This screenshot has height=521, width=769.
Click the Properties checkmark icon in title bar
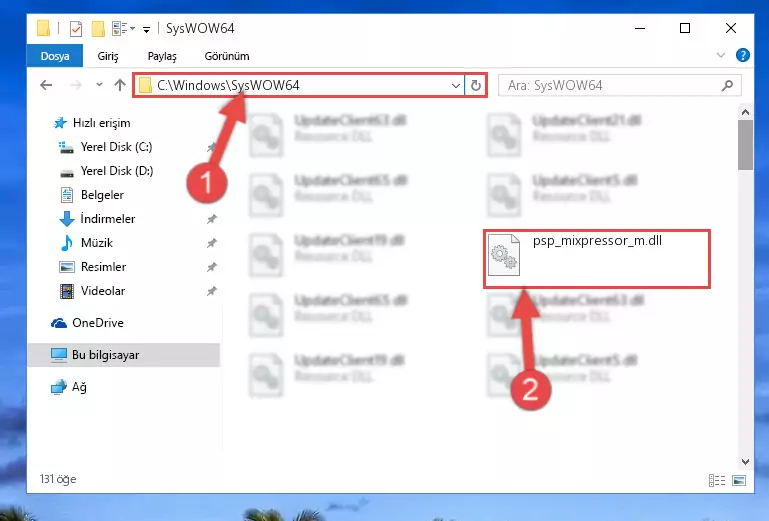coord(76,29)
